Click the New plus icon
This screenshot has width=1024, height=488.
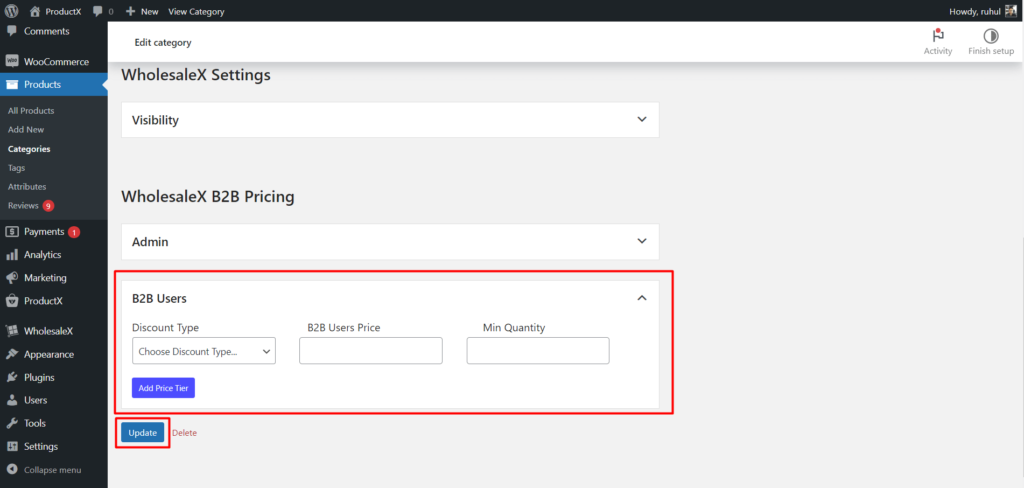coord(131,11)
